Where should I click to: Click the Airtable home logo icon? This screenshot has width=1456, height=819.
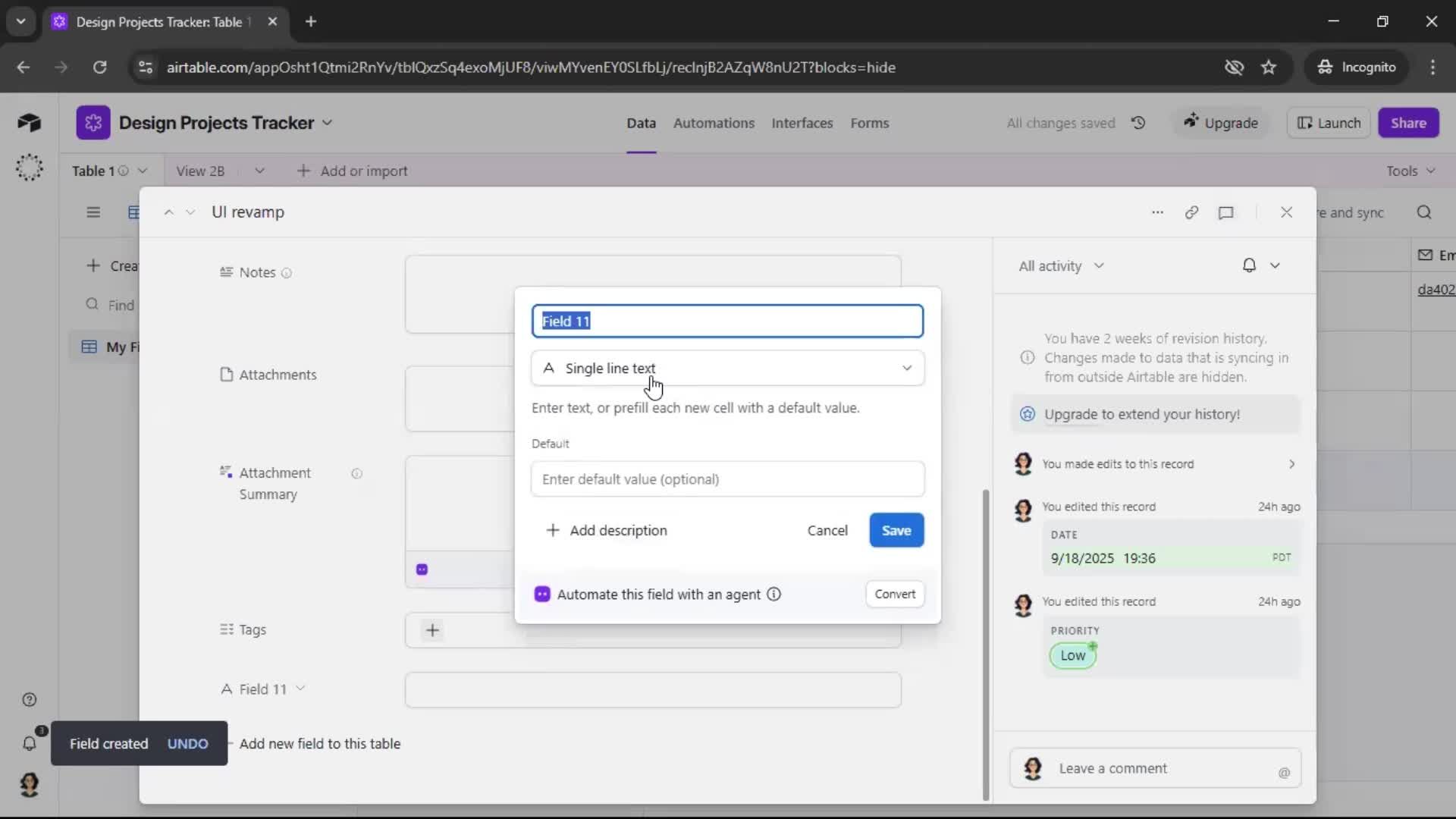(x=29, y=123)
